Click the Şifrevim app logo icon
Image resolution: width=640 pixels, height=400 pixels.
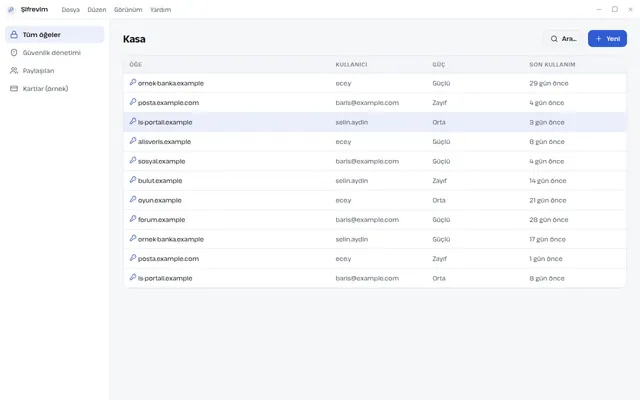[x=11, y=9]
